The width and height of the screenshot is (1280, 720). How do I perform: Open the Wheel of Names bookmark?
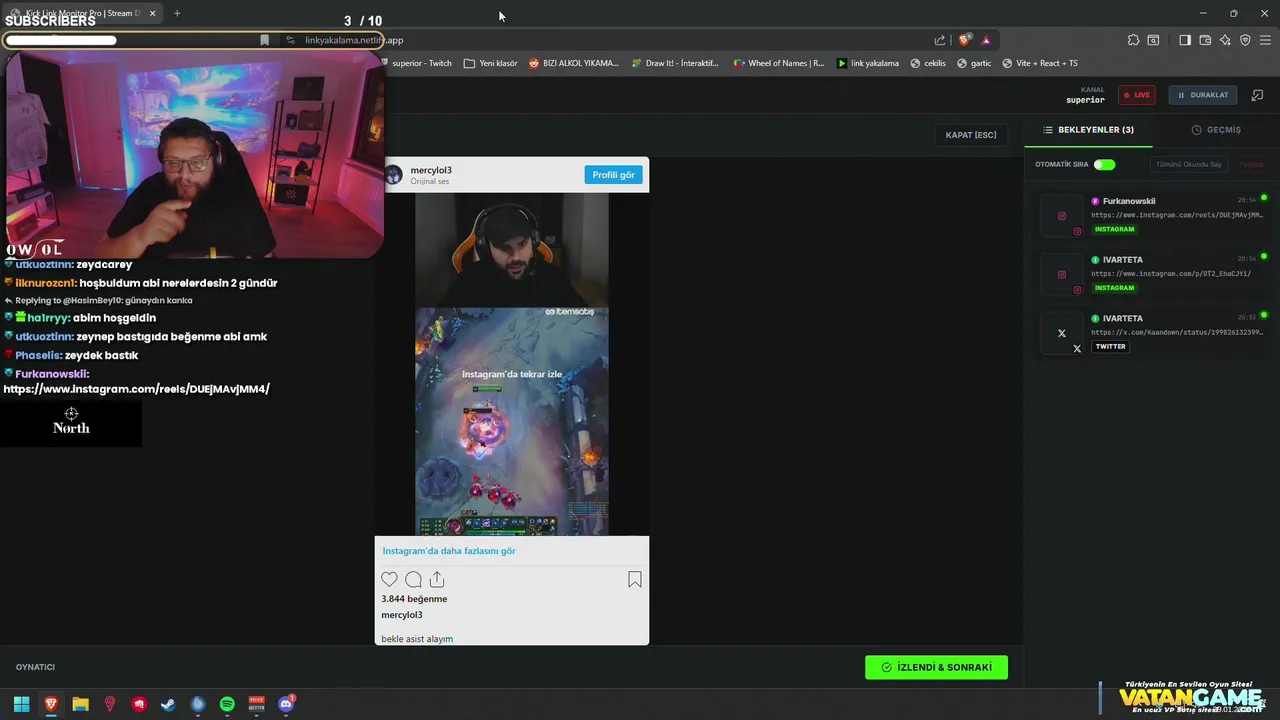point(779,63)
